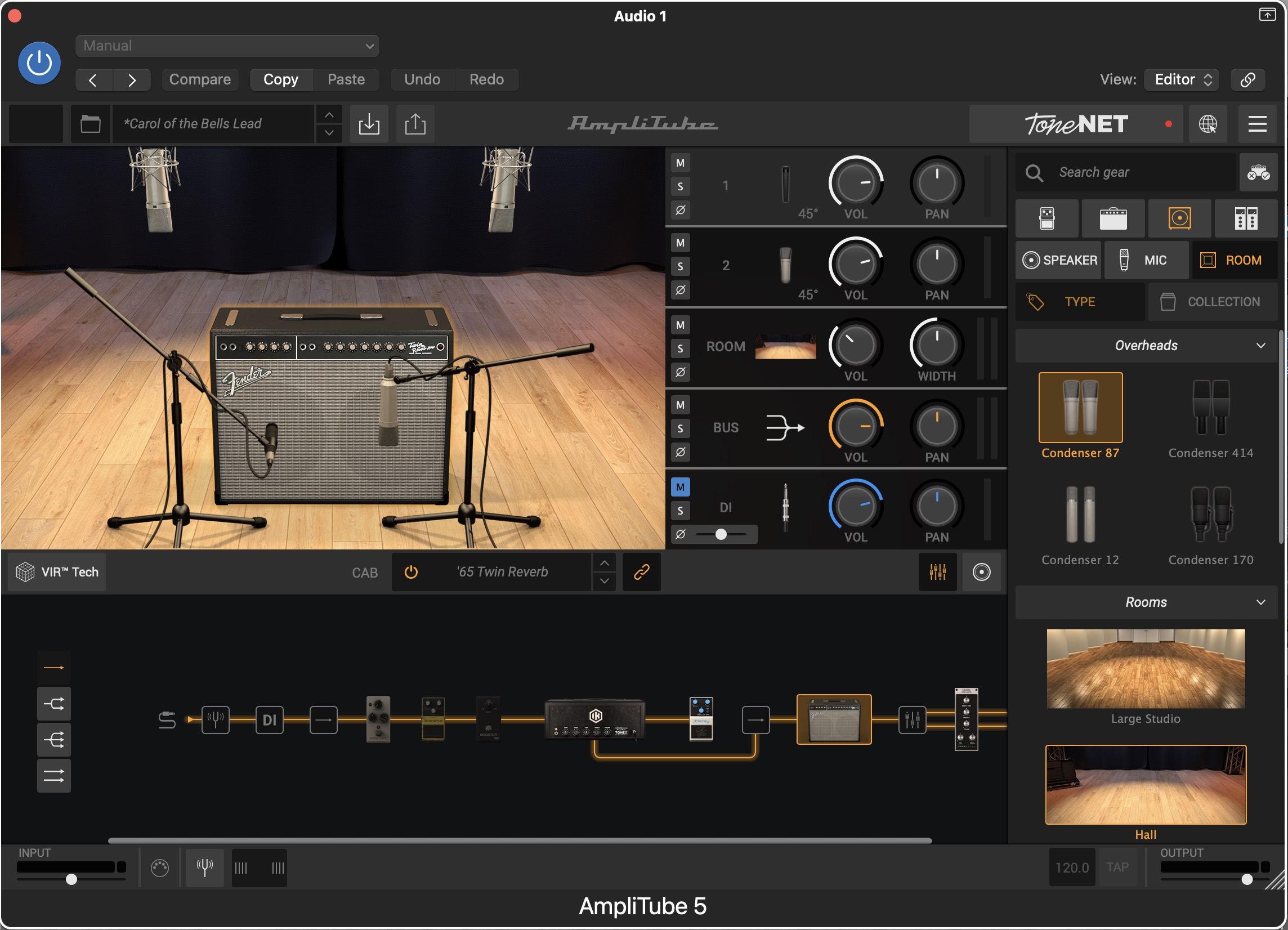Screen dimensions: 1288x930
Task: Switch to the MIC tab
Action: [1146, 261]
